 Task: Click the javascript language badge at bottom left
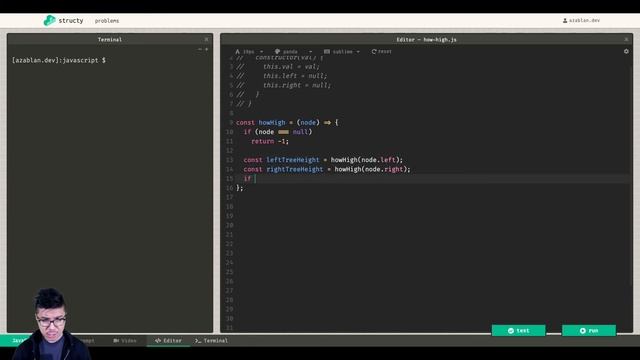[x=18, y=340]
